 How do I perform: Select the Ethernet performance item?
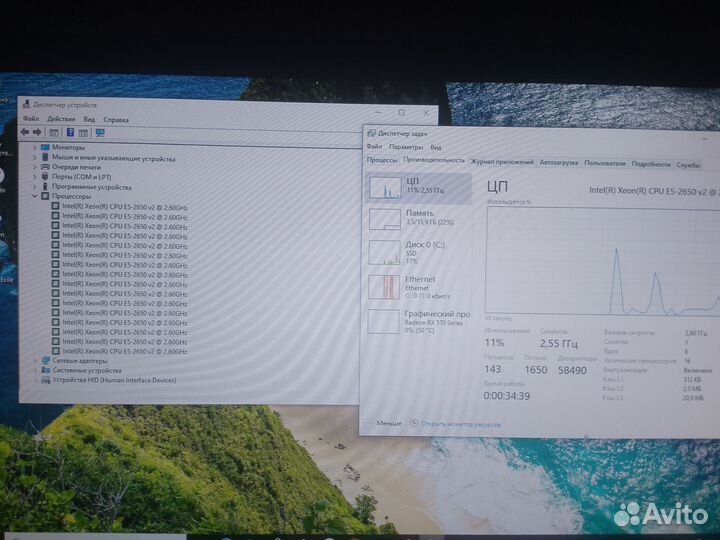(384, 285)
